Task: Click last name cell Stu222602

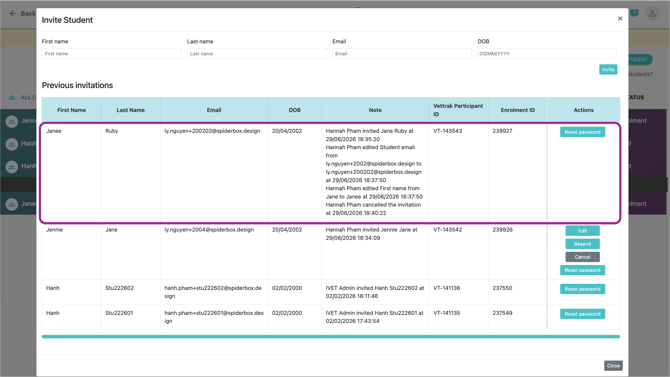Action: (119, 288)
